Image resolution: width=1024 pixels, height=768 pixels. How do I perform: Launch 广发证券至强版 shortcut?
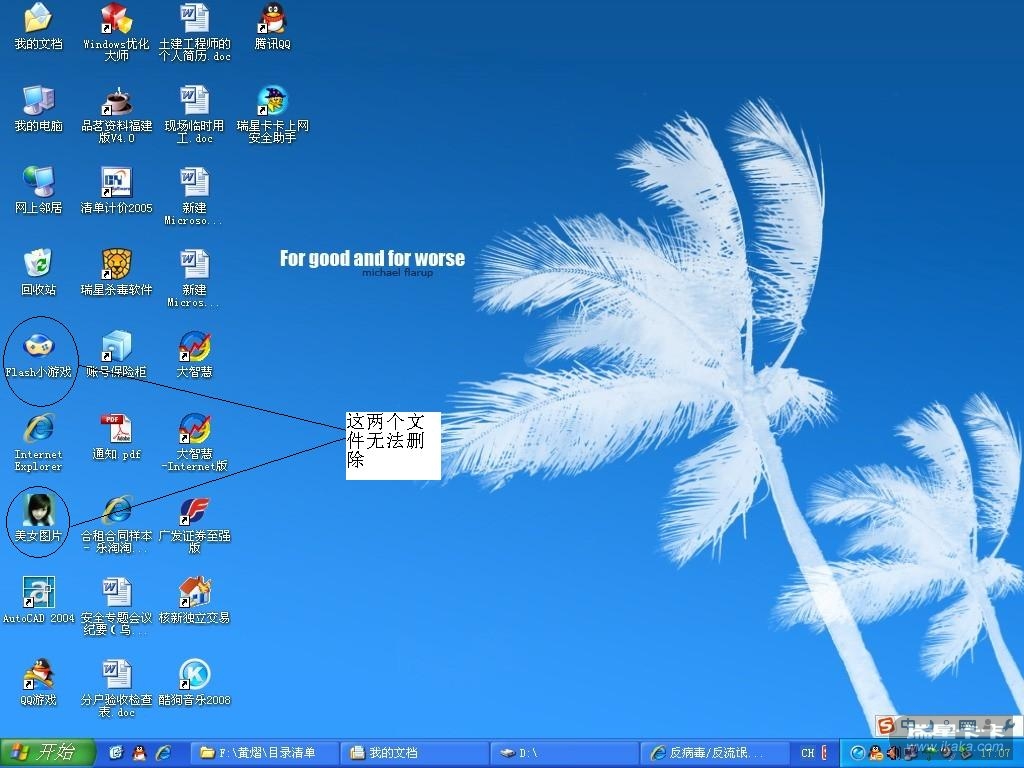click(x=194, y=511)
